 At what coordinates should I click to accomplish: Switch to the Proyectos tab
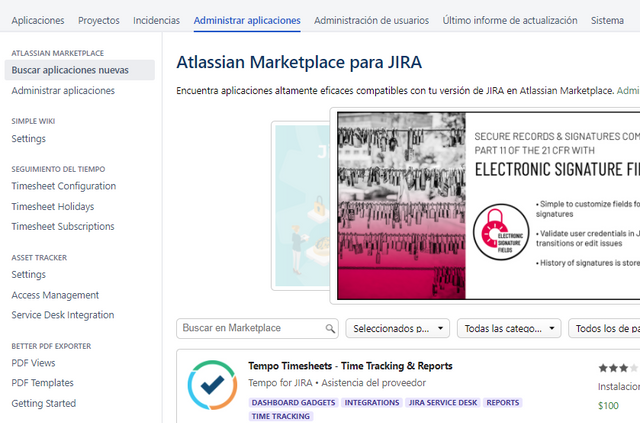point(99,20)
